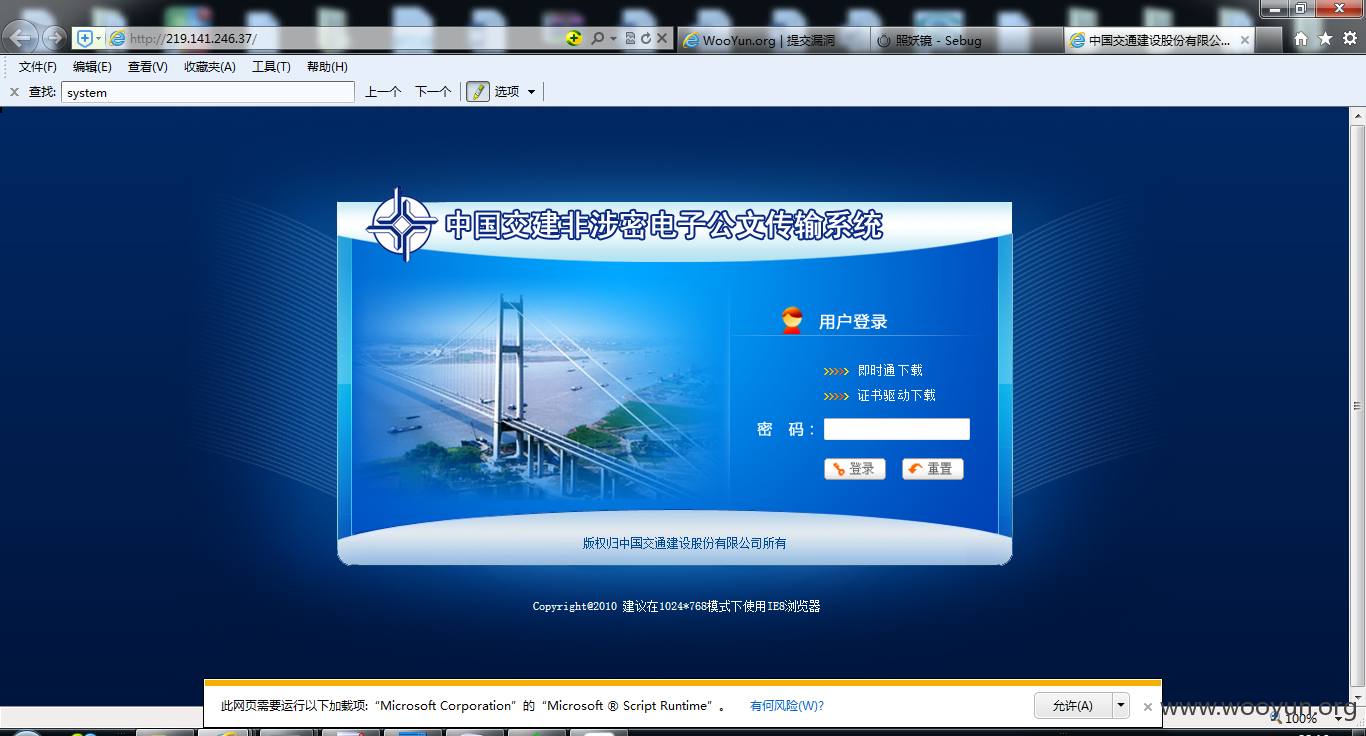
Task: Open the 工具(T) menu
Action: click(271, 67)
